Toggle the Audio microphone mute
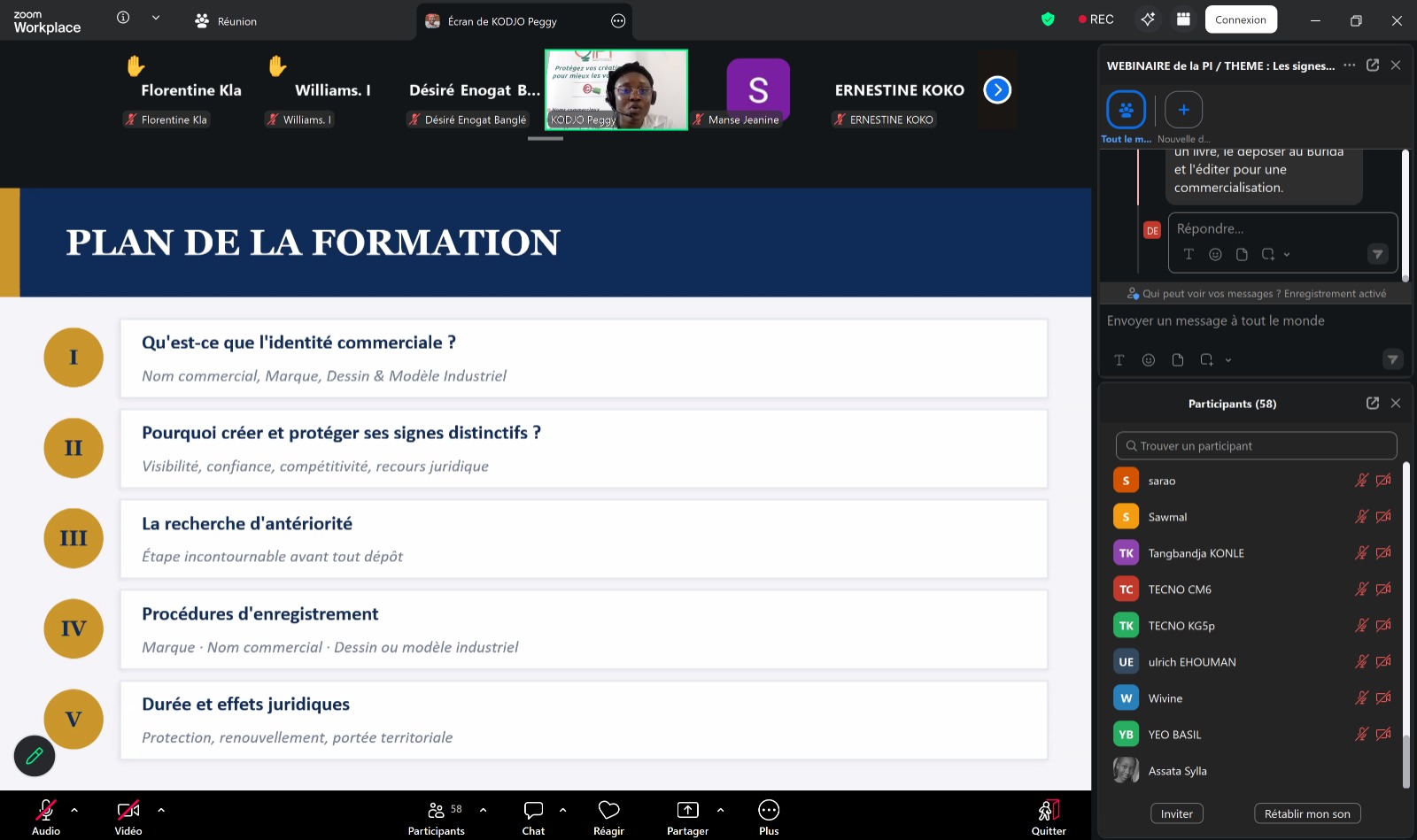This screenshot has width=1417, height=840. 45,810
